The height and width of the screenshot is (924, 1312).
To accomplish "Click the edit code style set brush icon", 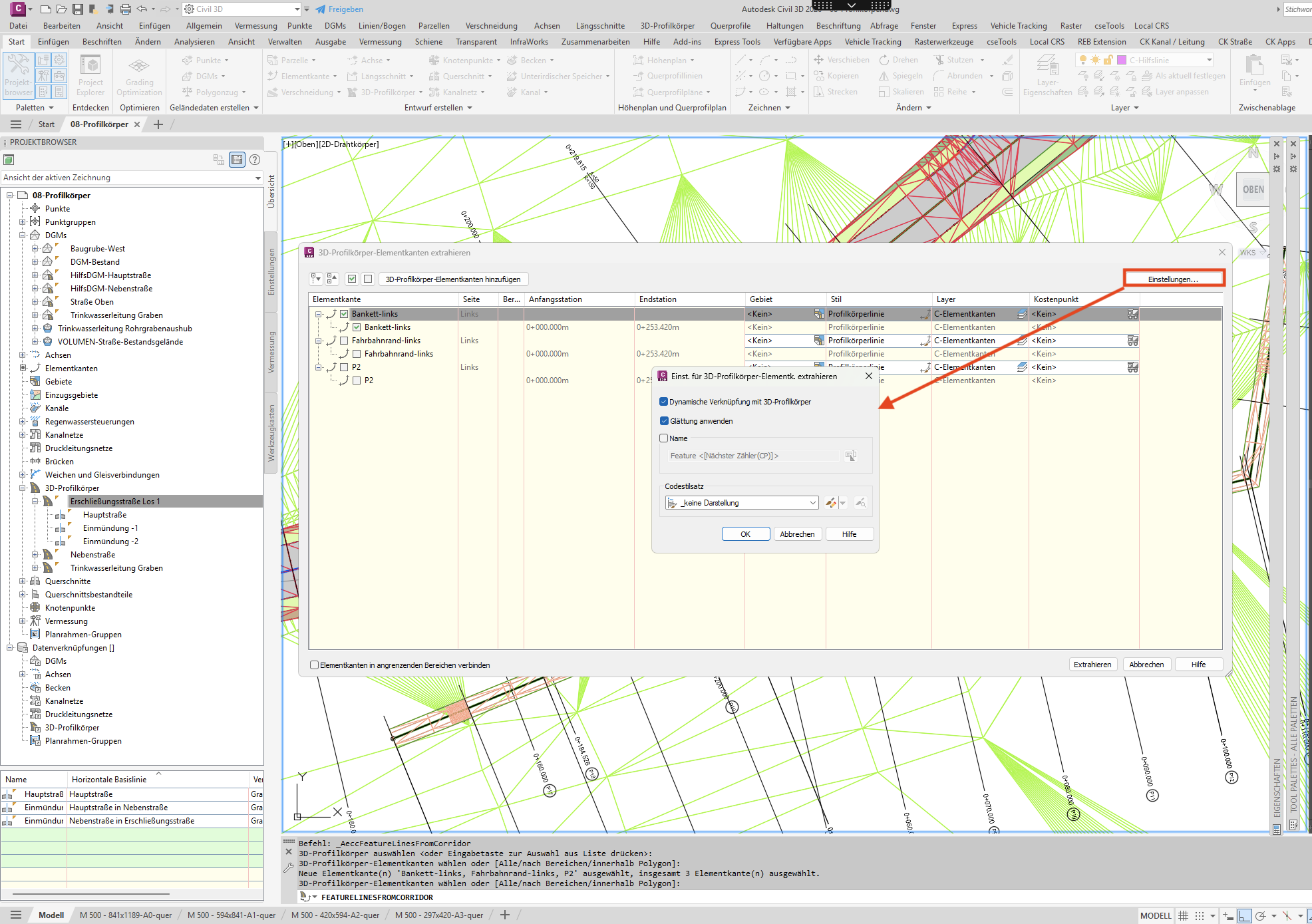I will click(x=831, y=503).
